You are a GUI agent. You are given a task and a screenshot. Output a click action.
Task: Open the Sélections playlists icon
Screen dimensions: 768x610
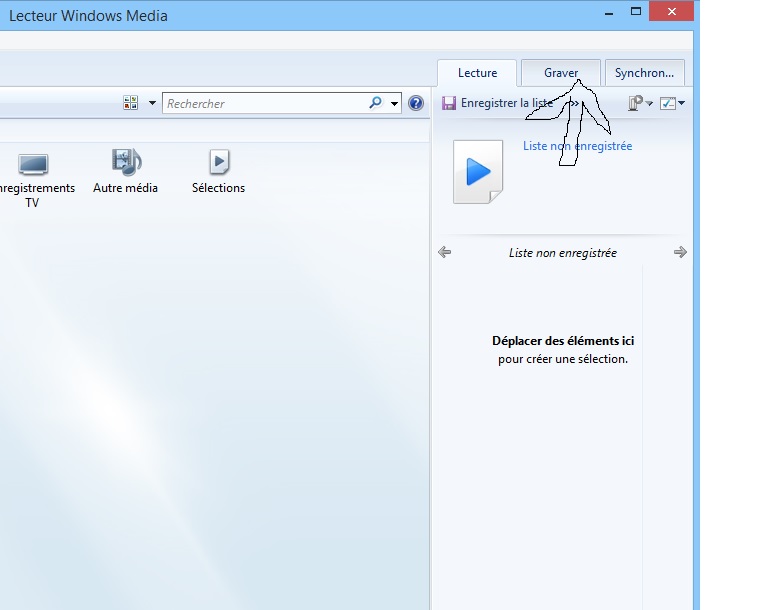[x=218, y=170]
